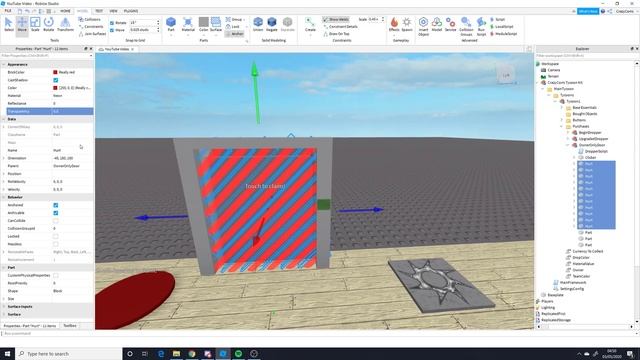Open the Service insert dialog
The width and height of the screenshot is (640, 360).
(x=450, y=24)
